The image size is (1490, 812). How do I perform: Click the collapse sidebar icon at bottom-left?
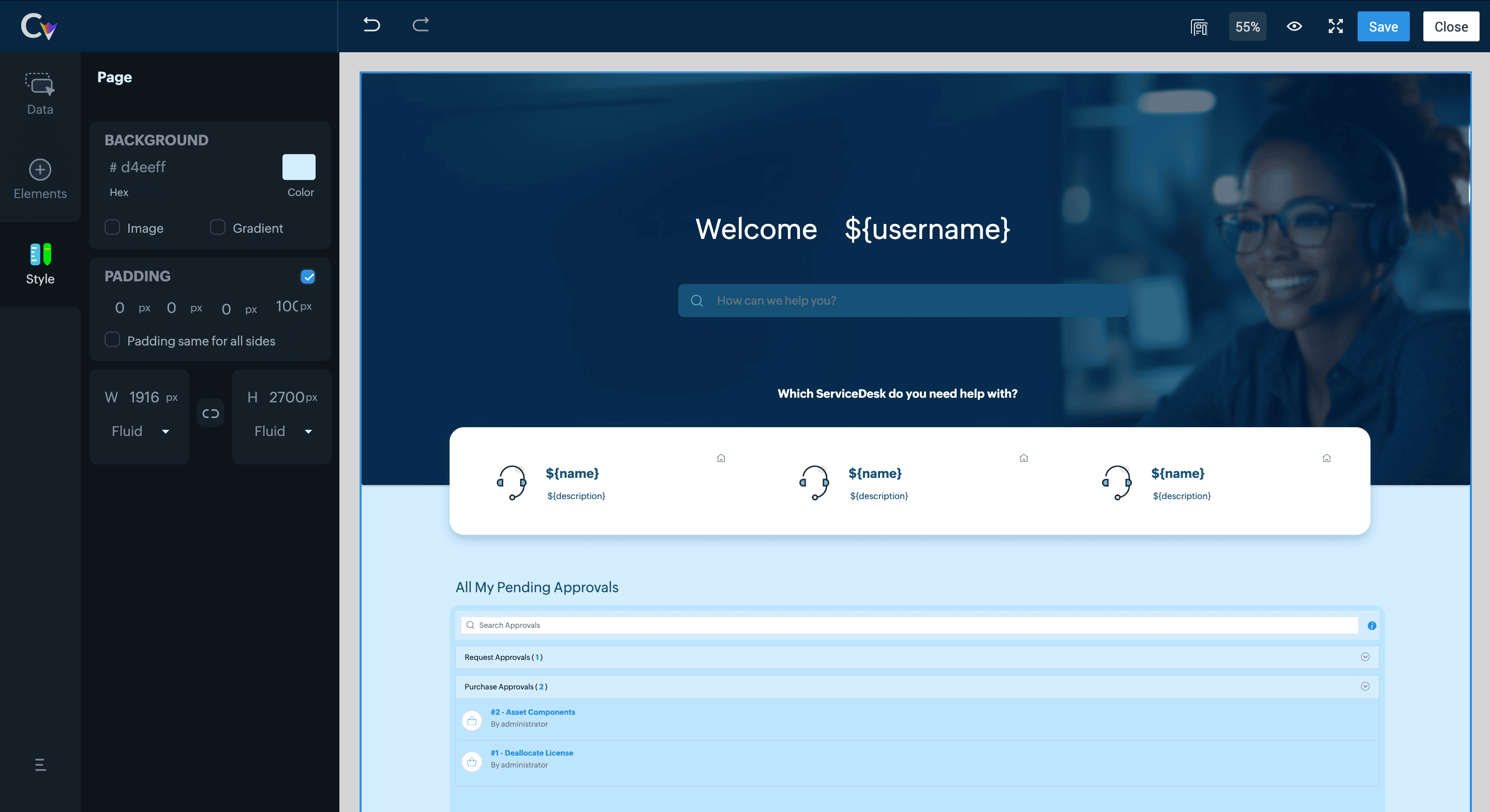click(x=40, y=764)
